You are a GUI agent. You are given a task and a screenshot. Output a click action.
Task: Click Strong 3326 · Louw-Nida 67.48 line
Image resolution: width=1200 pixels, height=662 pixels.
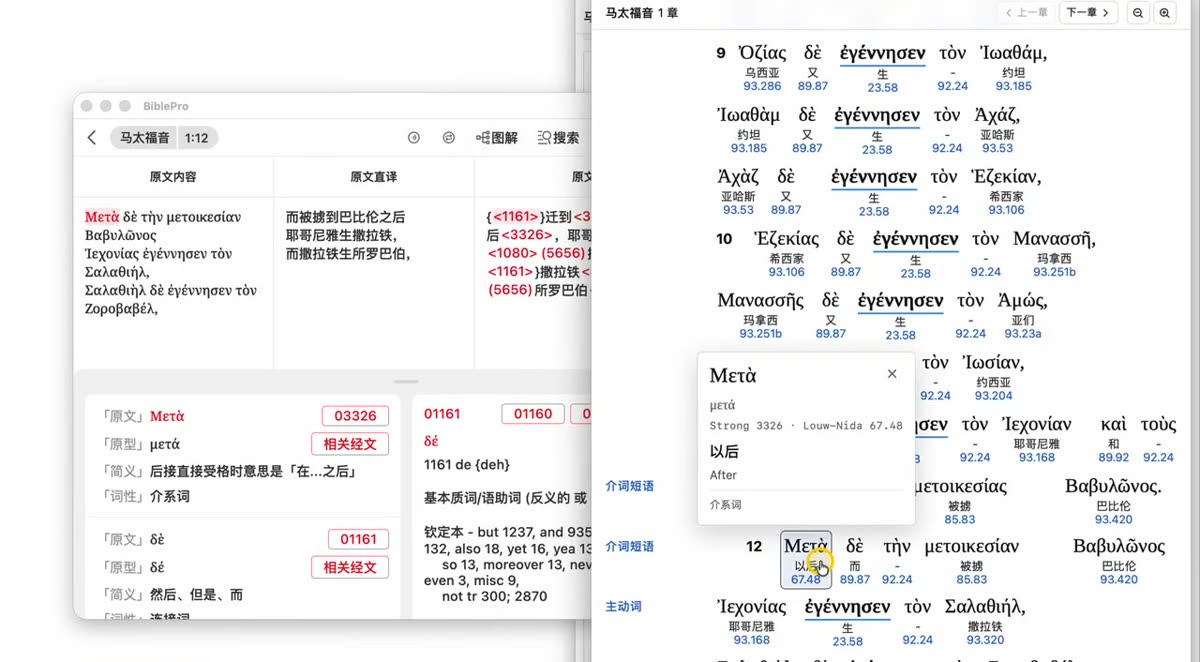806,426
